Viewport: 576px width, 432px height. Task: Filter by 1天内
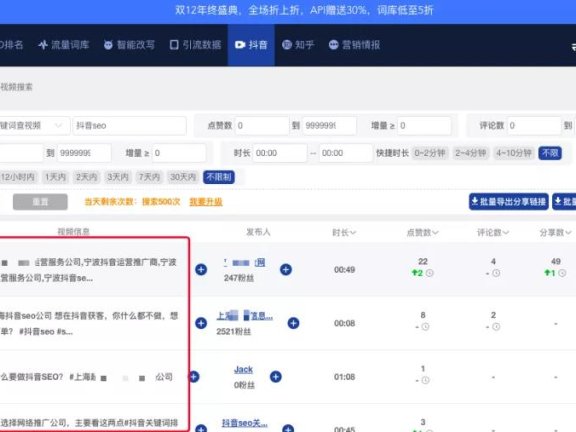55,177
